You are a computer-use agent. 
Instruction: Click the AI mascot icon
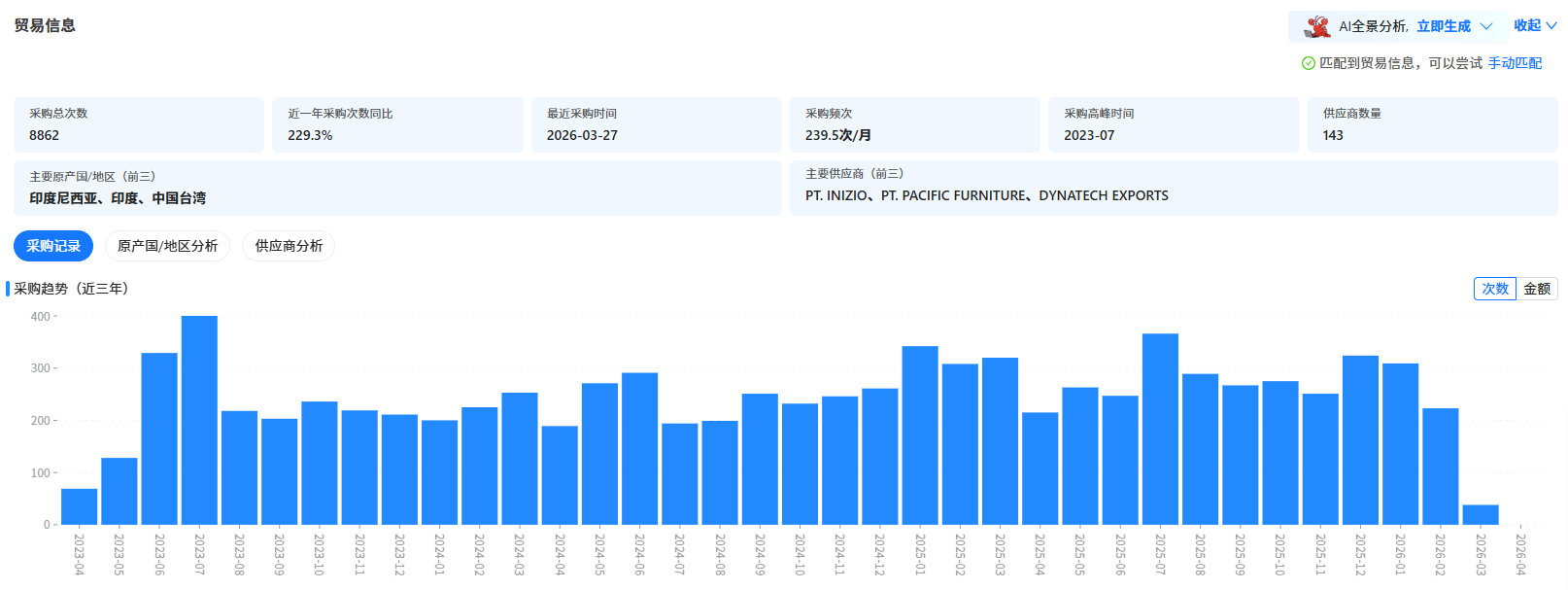tap(1317, 26)
